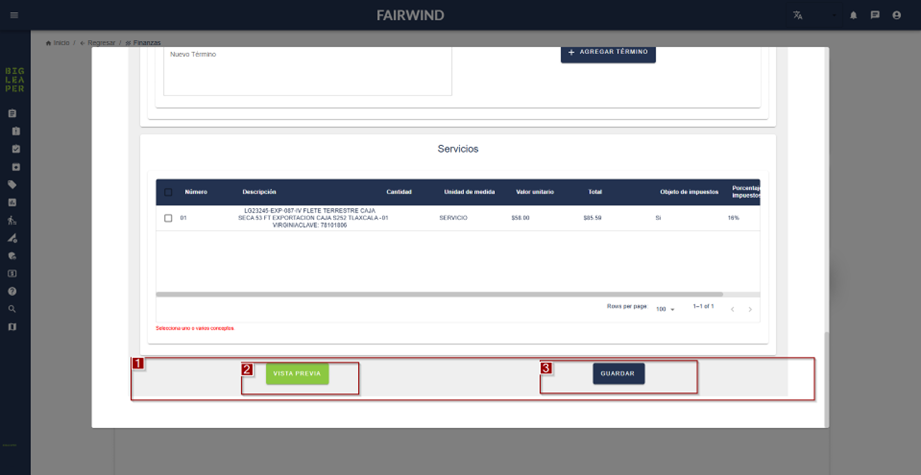Open the notifications bell
The height and width of the screenshot is (475, 921).
point(853,15)
